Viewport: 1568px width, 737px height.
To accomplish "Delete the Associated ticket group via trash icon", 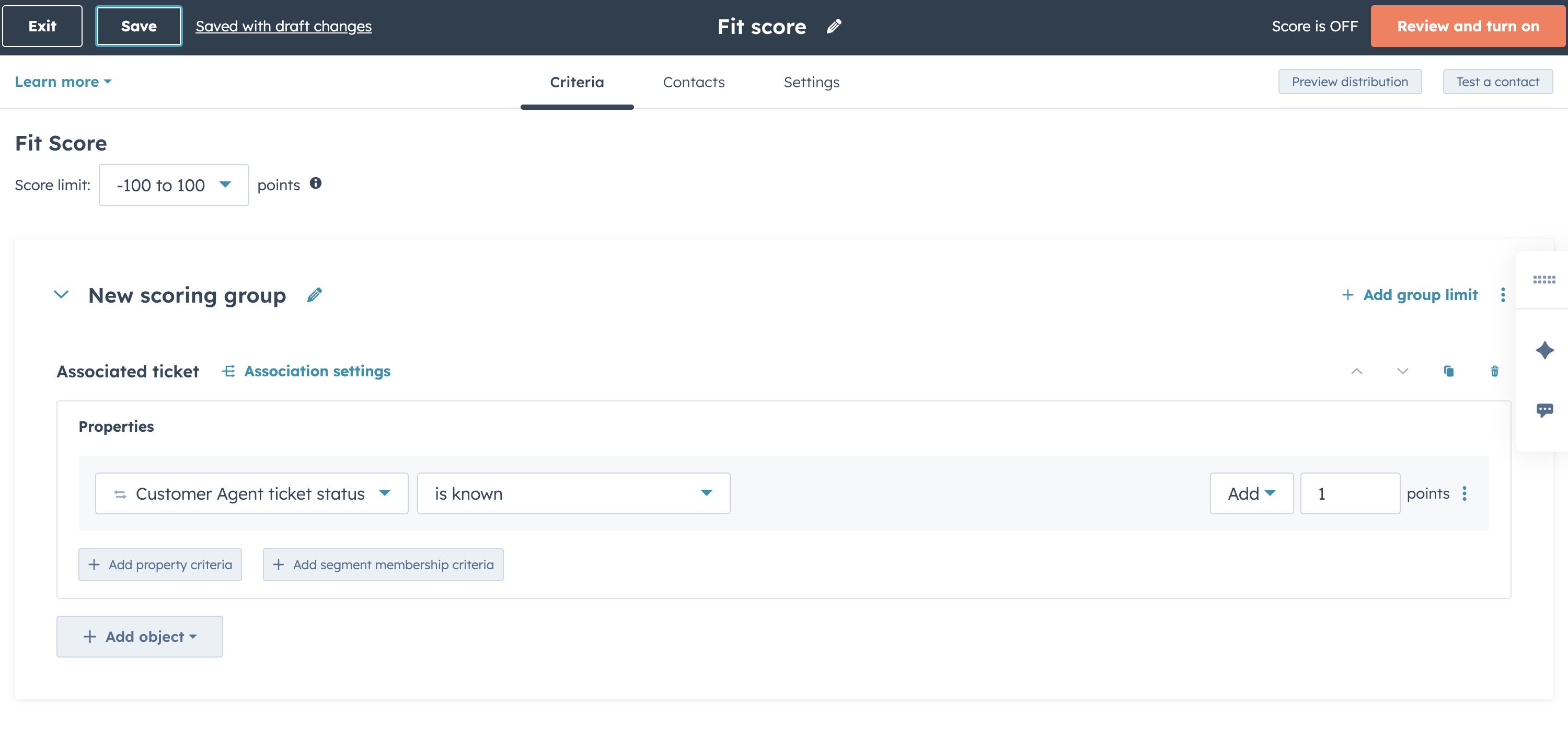I will [x=1494, y=371].
